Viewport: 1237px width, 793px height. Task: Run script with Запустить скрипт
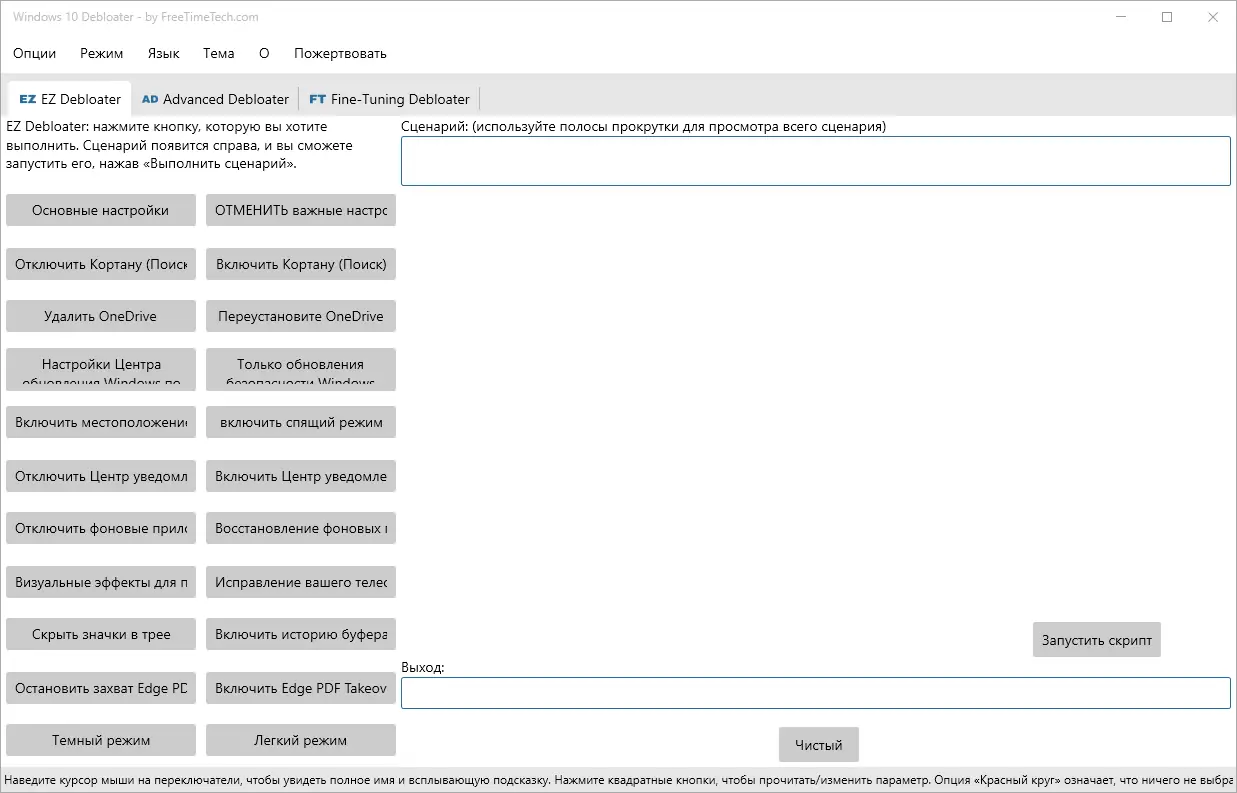(1097, 640)
